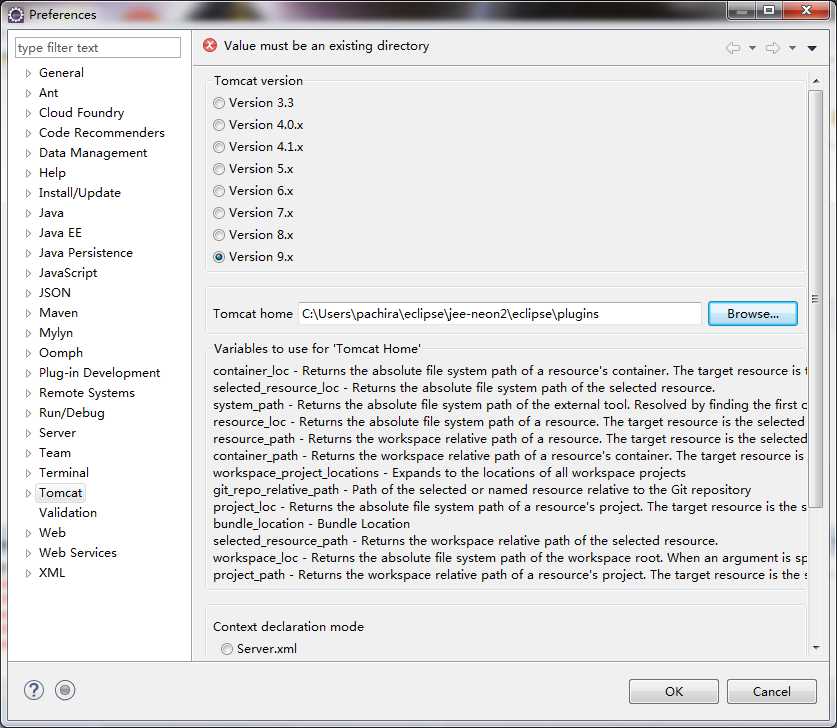Click the type filter text field

pyautogui.click(x=98, y=48)
